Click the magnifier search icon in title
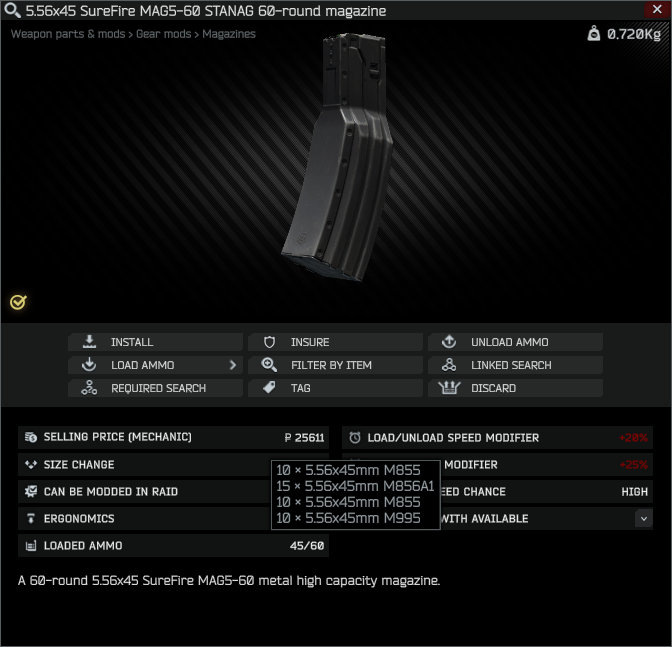672x647 pixels. coord(12,10)
